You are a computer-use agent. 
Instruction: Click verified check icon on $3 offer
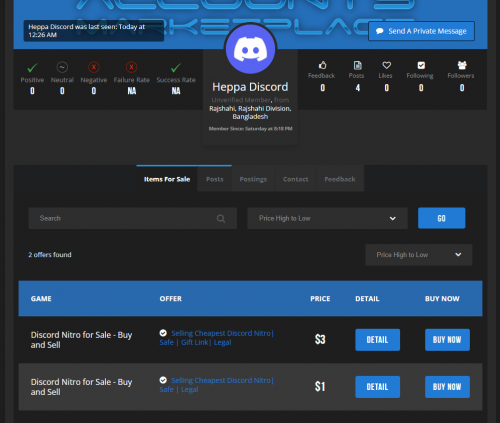coord(163,333)
